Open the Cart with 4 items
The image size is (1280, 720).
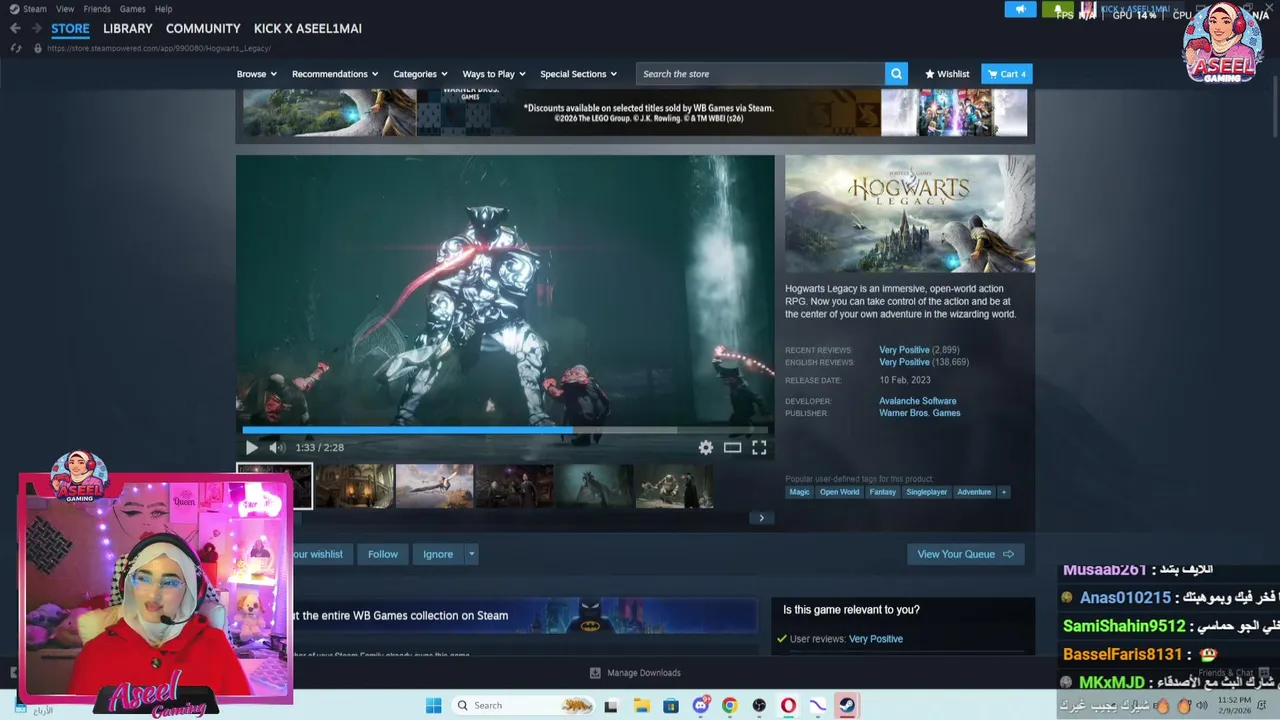click(x=1007, y=74)
